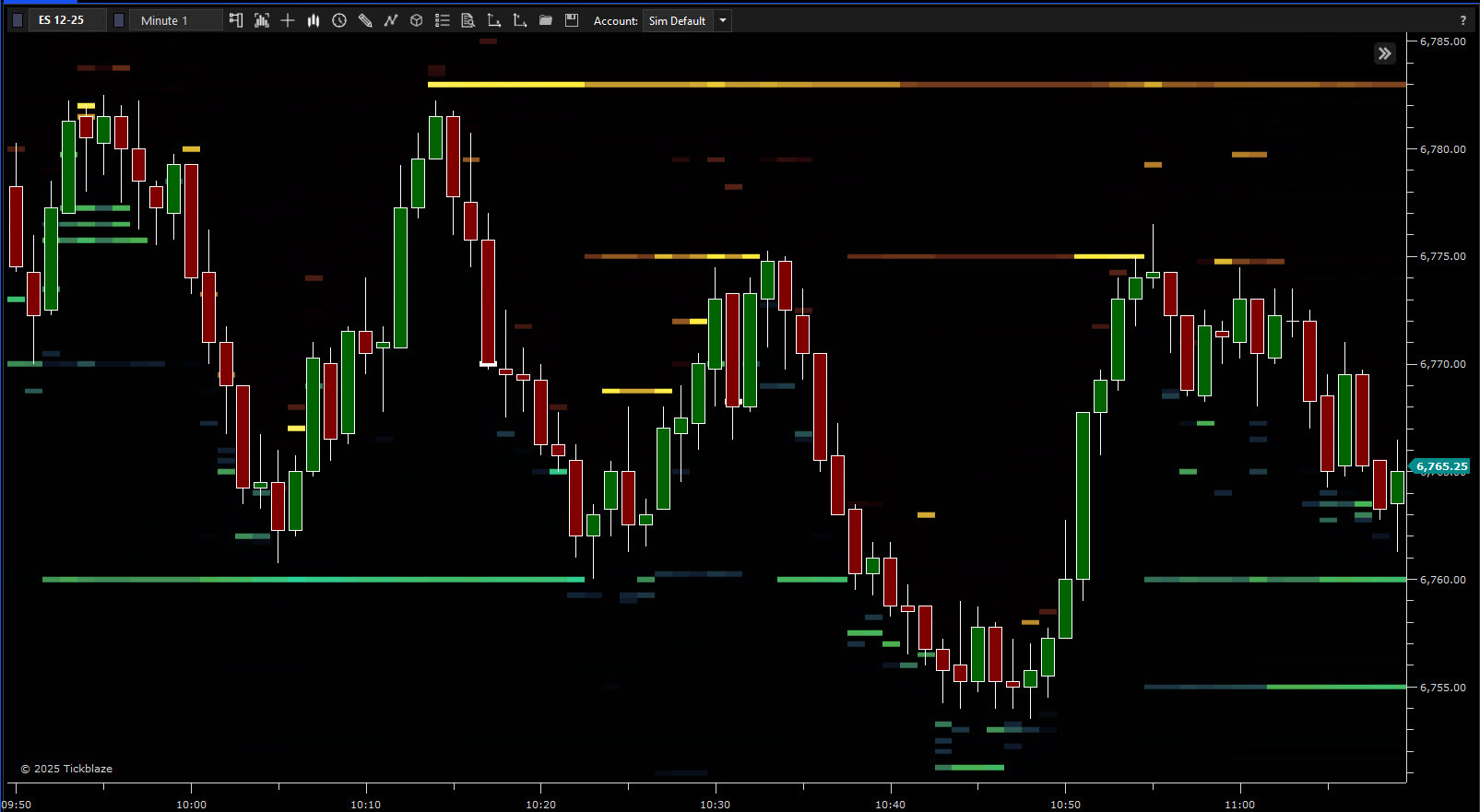
Task: Click the list view icon in toolbar
Action: click(443, 20)
